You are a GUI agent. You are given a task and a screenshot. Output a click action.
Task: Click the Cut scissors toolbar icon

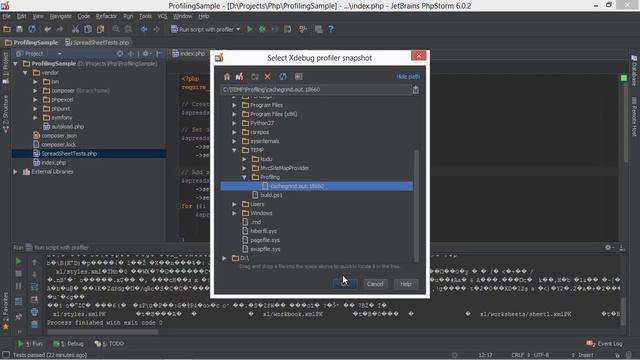pyautogui.click(x=75, y=29)
